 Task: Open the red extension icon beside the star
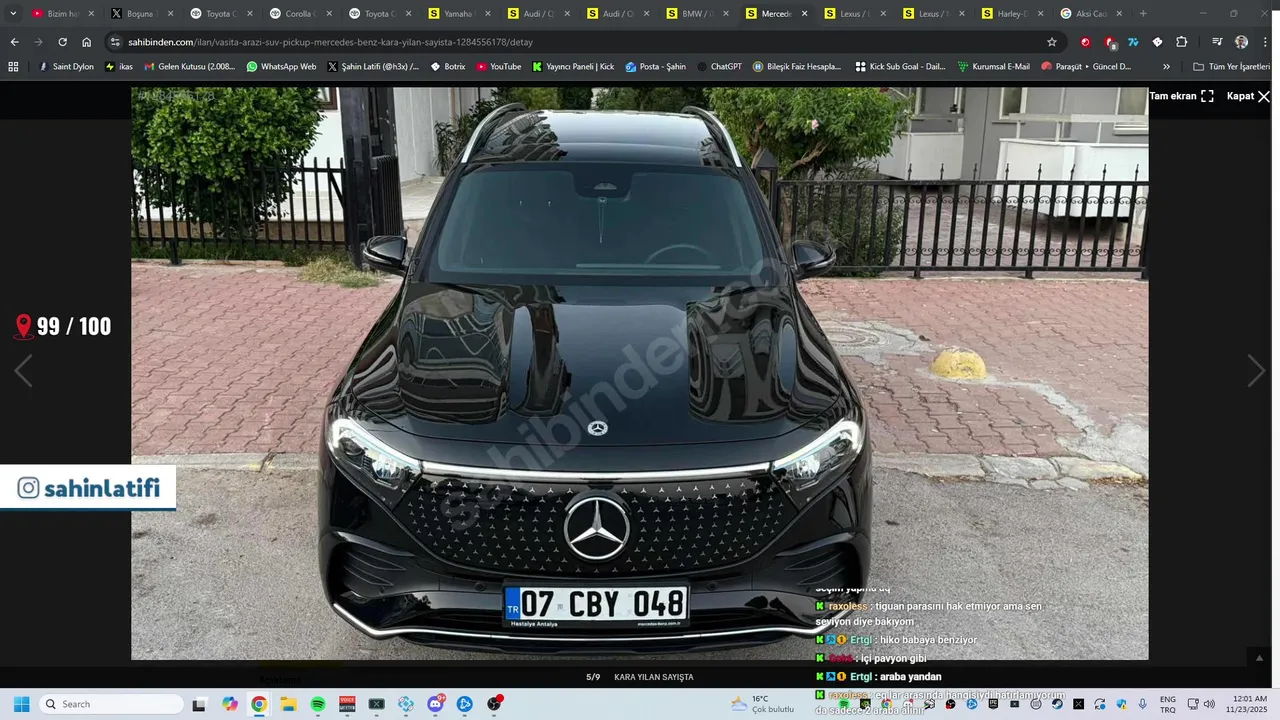pyautogui.click(x=1085, y=42)
